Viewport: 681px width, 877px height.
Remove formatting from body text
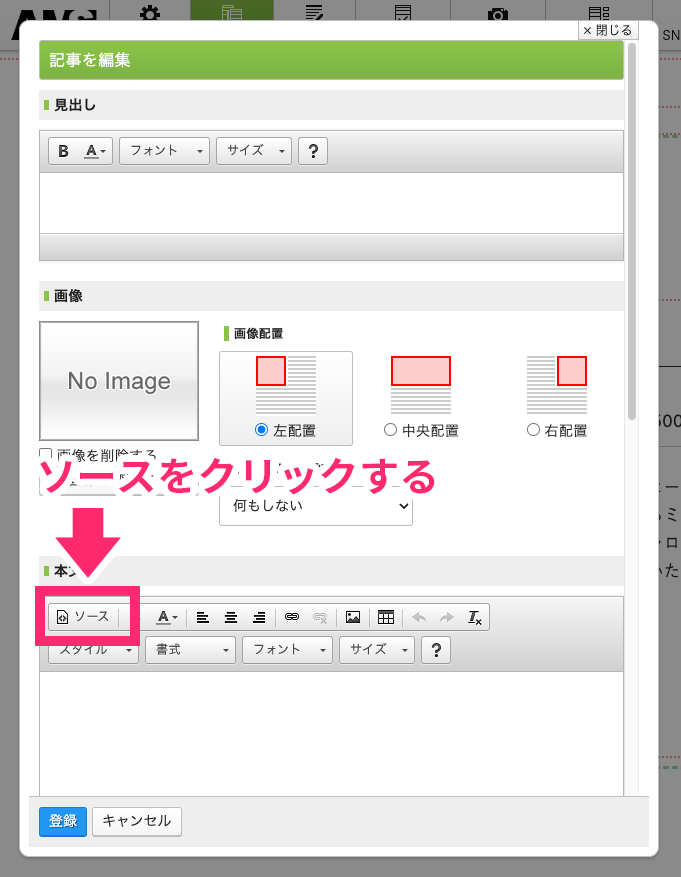475,617
